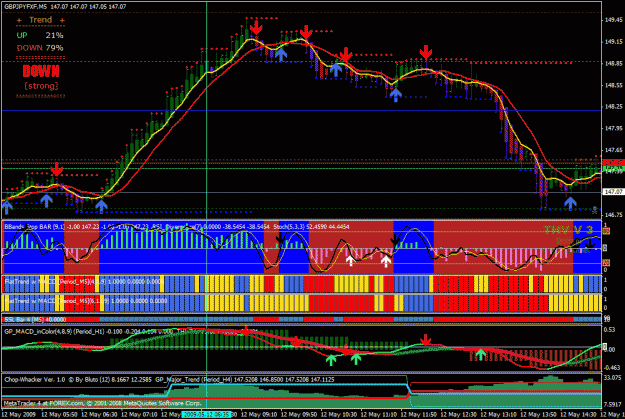
Task: Click the '12 May 11:10' time label
Action: pyautogui.click(x=379, y=415)
